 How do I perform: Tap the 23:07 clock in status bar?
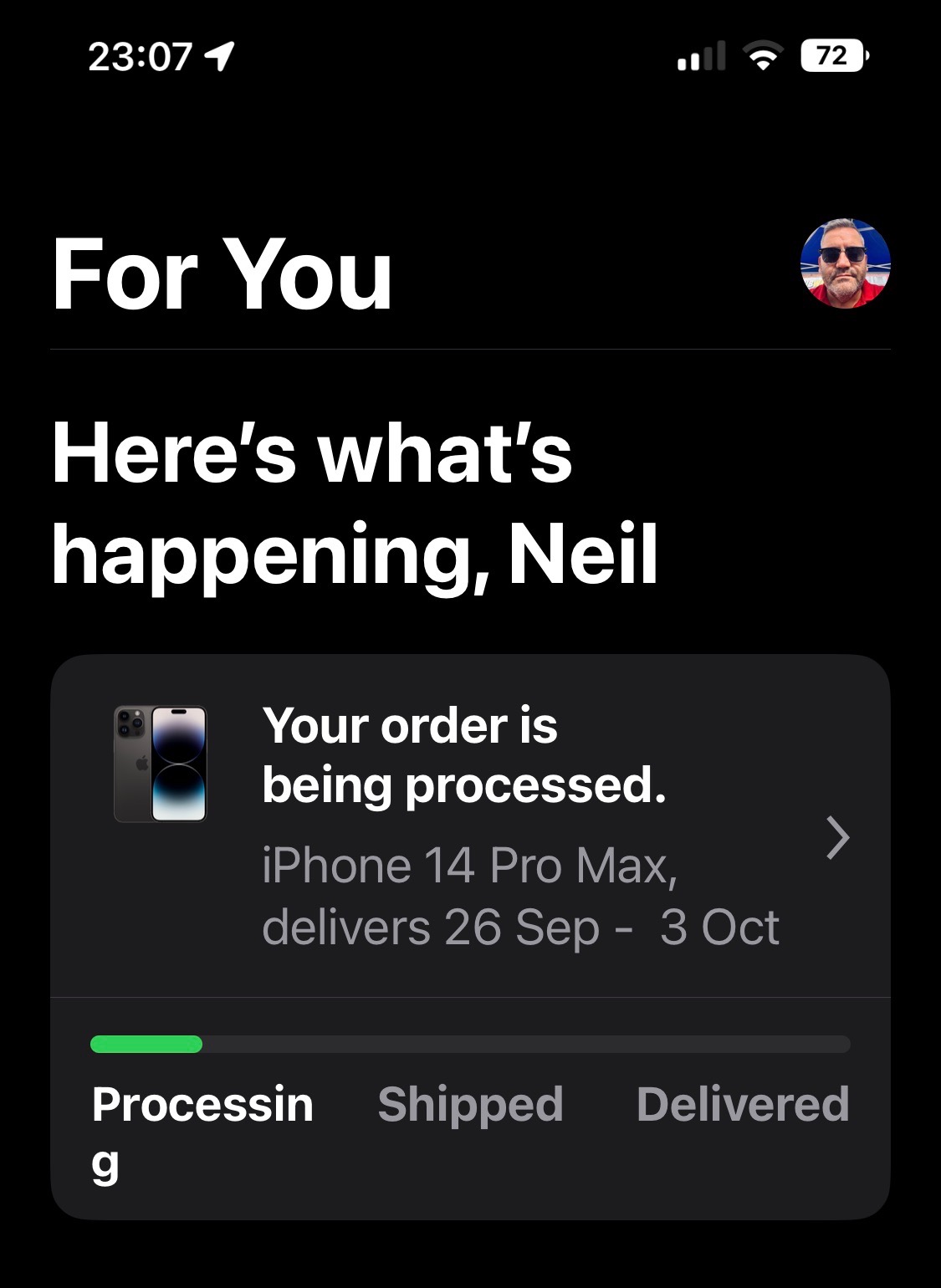[x=140, y=56]
